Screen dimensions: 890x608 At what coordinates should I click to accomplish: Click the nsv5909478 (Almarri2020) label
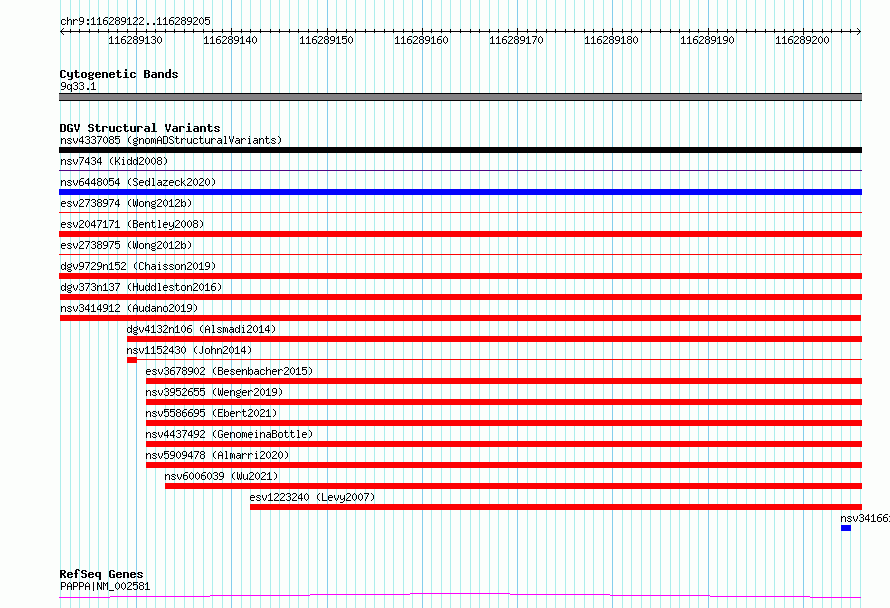pyautogui.click(x=217, y=455)
